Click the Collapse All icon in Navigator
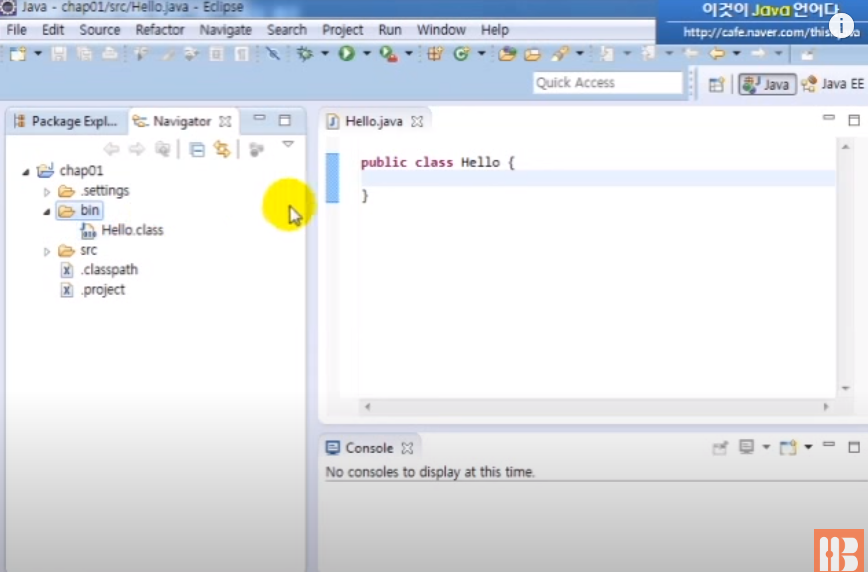The height and width of the screenshot is (572, 868). [197, 149]
